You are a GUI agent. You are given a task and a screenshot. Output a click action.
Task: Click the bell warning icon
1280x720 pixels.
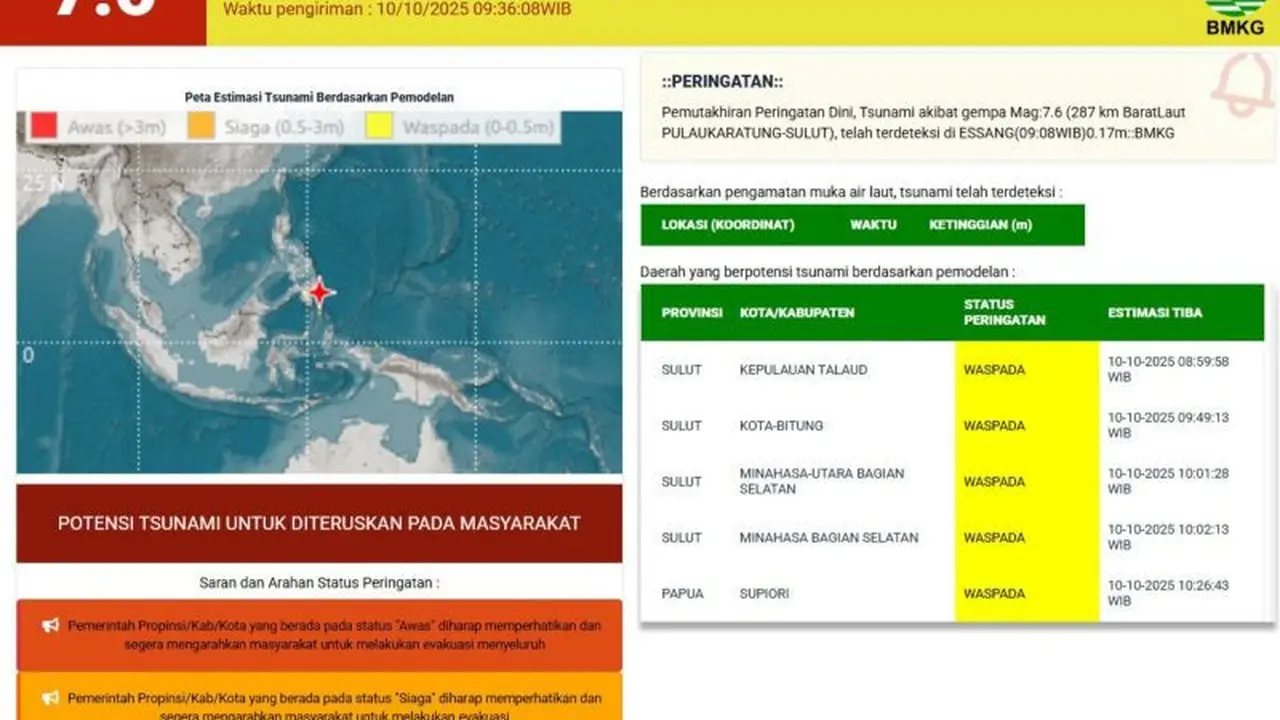click(x=1242, y=85)
